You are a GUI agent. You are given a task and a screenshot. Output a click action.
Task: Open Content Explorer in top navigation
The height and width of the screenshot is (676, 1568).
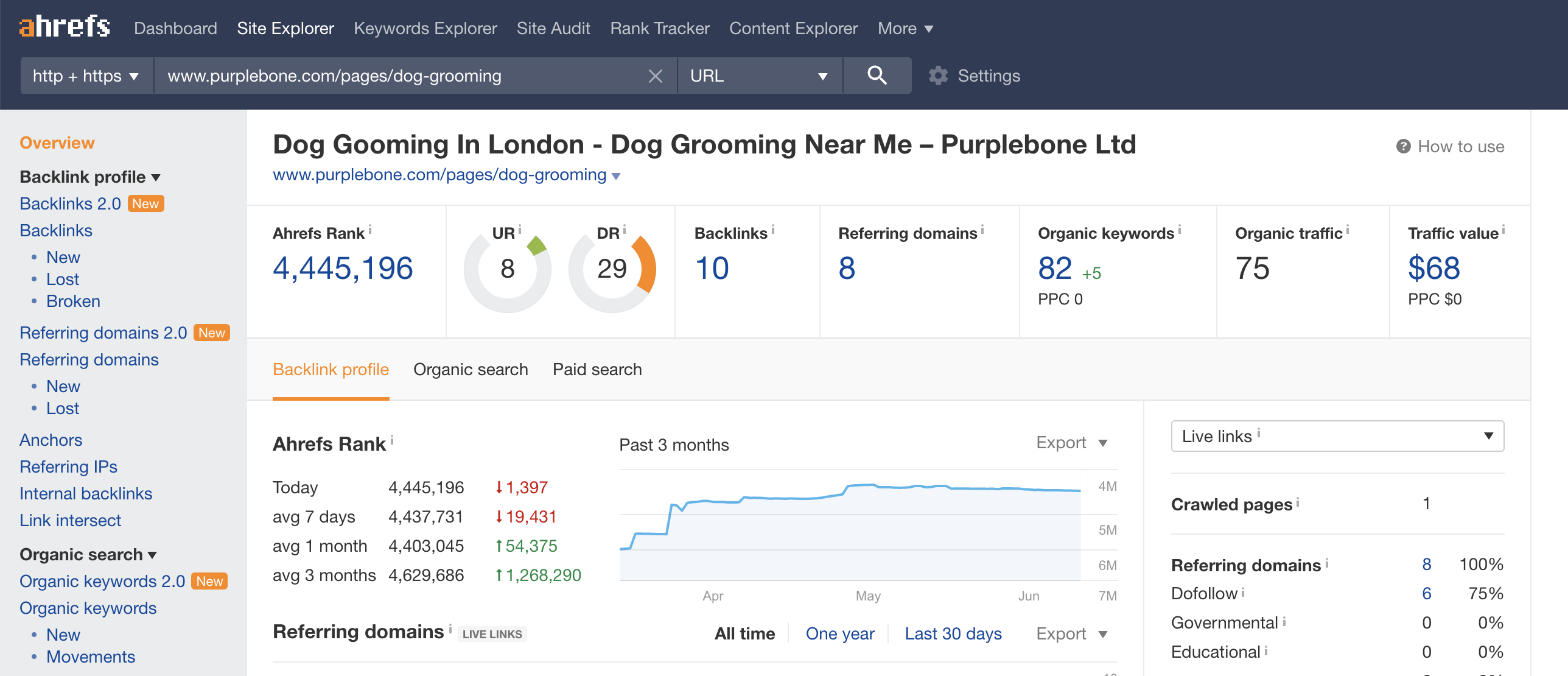pyautogui.click(x=794, y=28)
